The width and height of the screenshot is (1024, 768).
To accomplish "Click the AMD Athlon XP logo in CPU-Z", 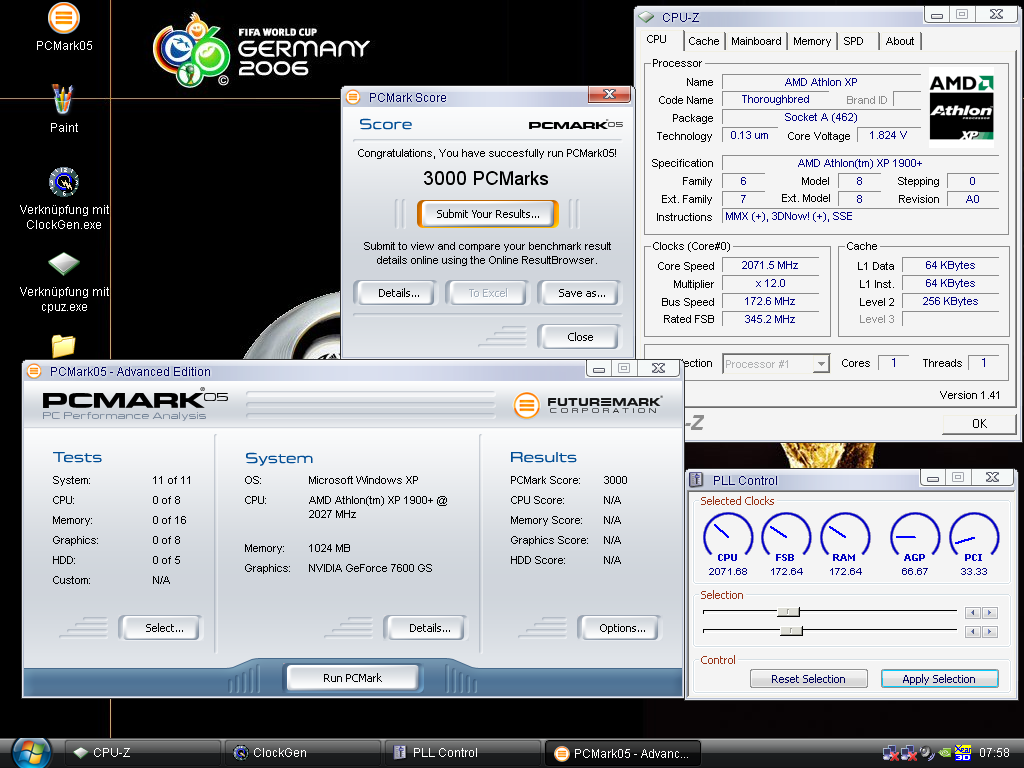I will click(x=961, y=106).
